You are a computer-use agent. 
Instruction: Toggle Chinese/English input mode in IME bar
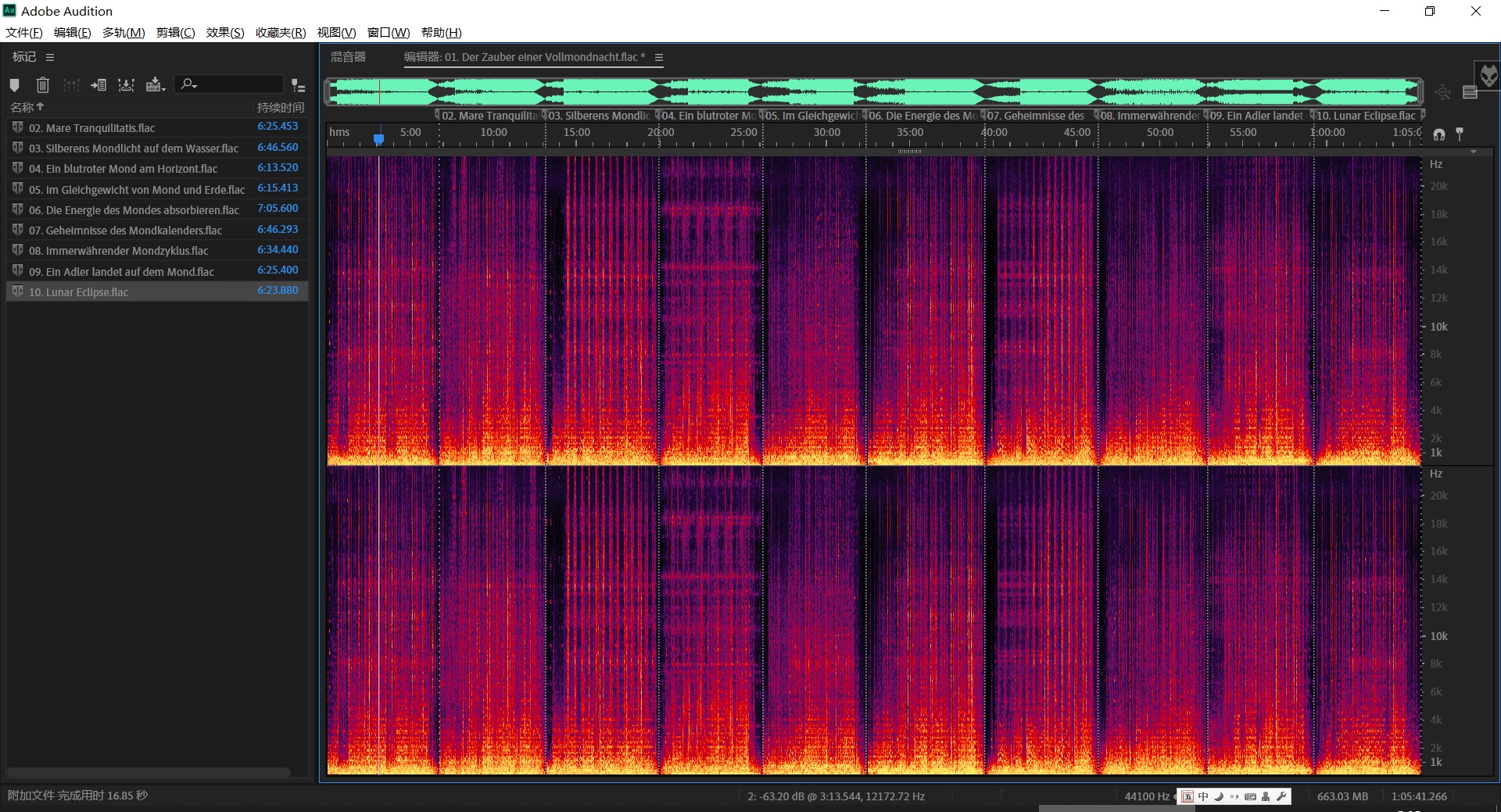click(1203, 796)
